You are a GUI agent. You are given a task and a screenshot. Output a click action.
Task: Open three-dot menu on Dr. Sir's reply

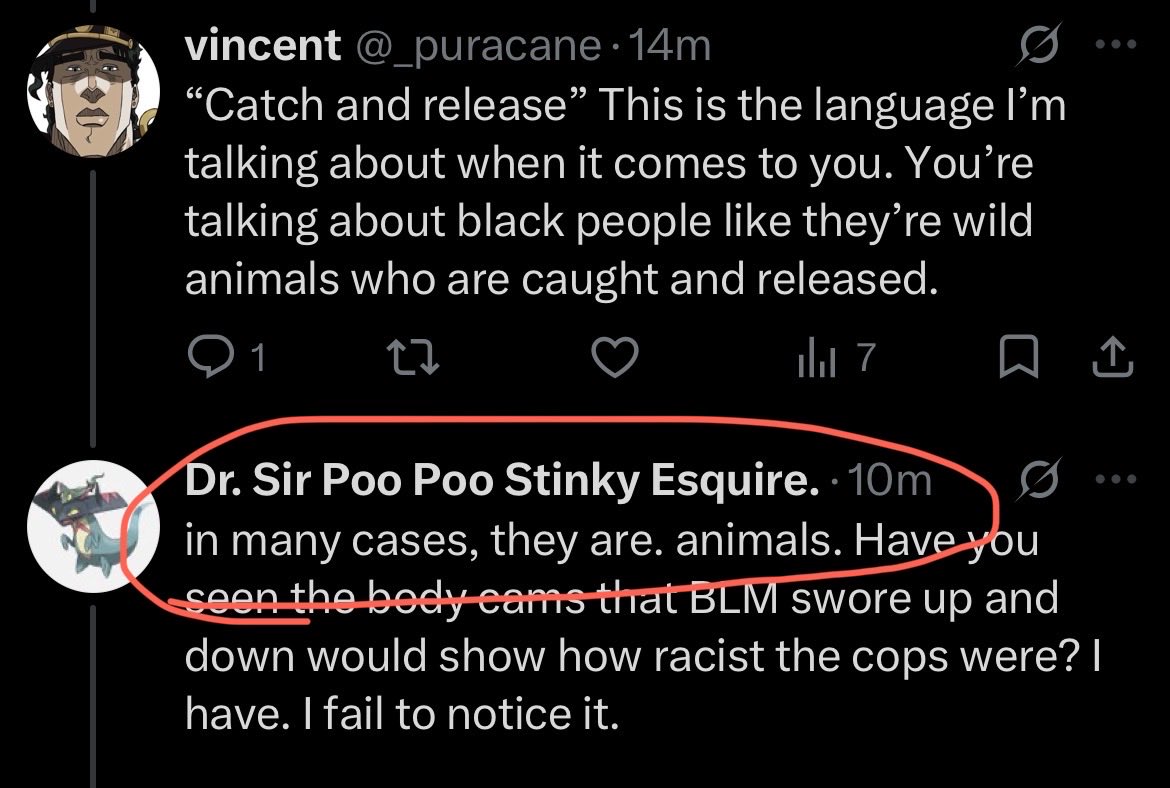click(1116, 478)
